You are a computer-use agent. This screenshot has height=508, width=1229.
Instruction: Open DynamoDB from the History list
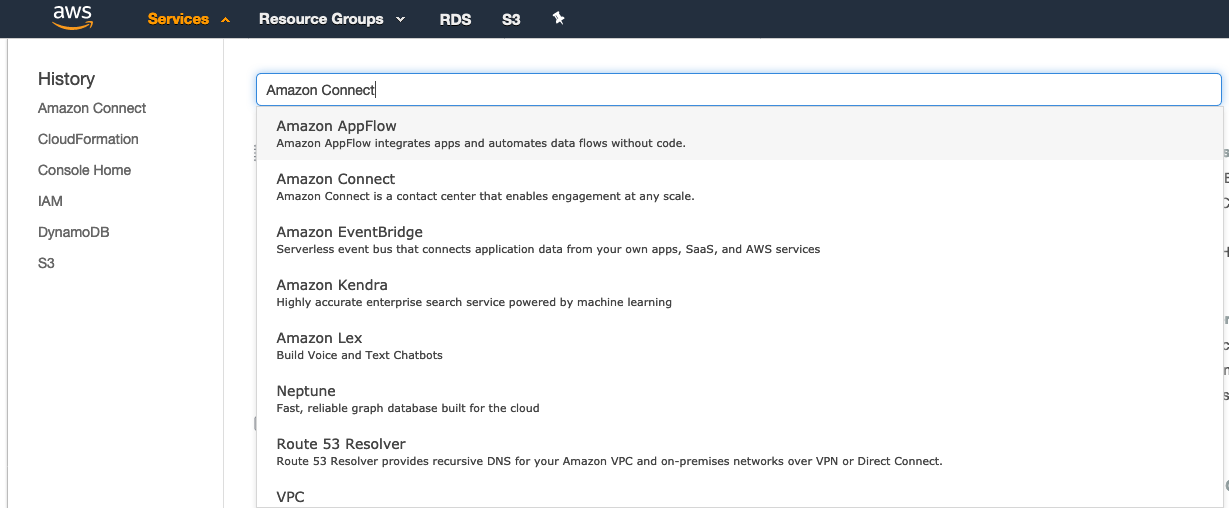pos(73,232)
